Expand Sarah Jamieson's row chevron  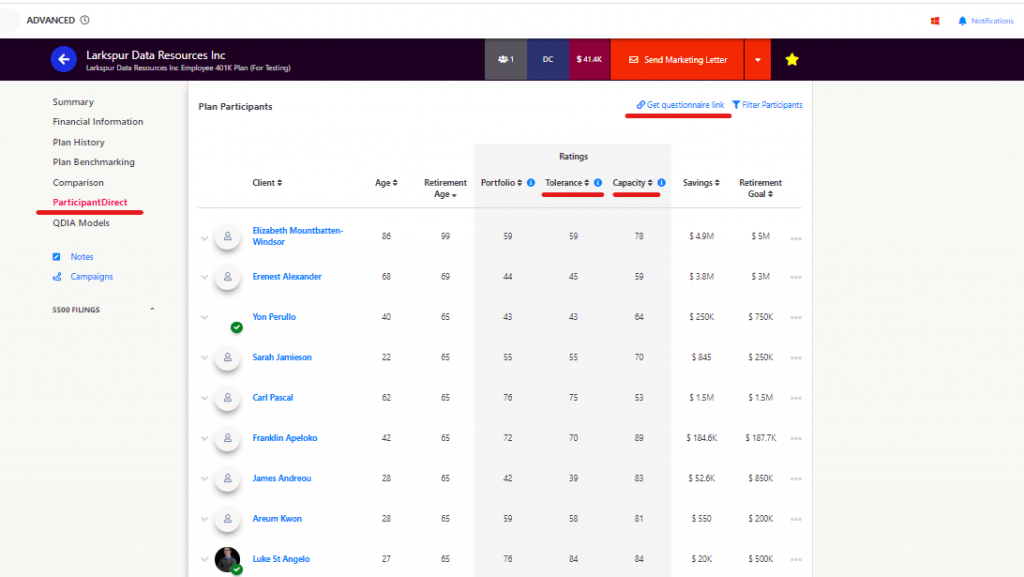click(x=205, y=358)
